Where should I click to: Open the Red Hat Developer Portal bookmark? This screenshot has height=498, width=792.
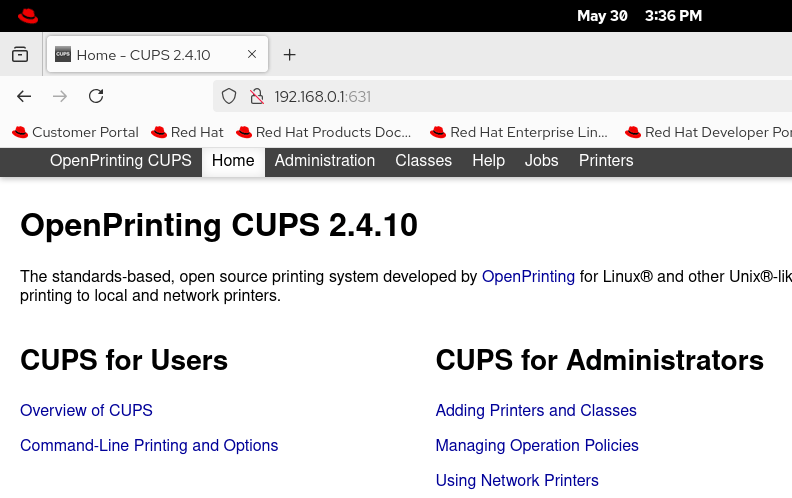[x=708, y=132]
